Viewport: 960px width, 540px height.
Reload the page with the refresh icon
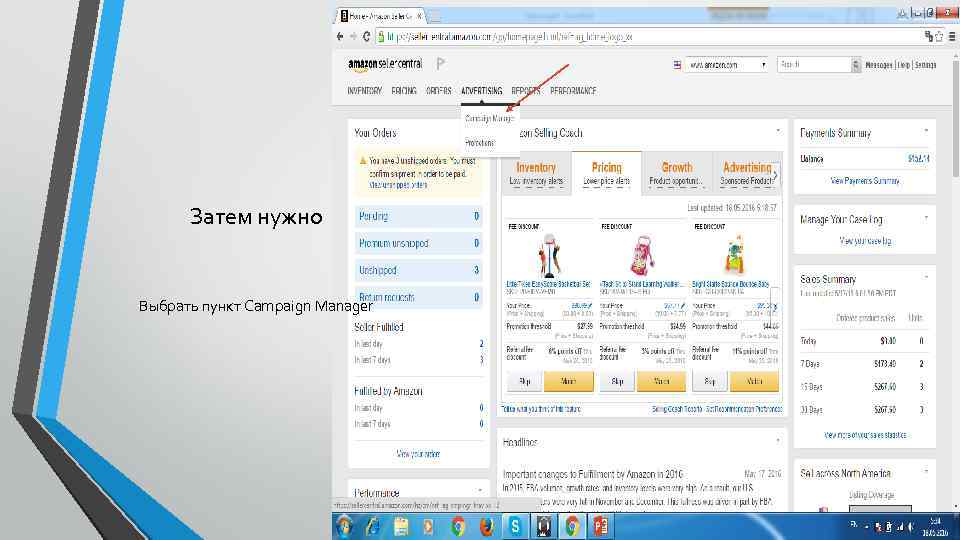click(x=366, y=37)
